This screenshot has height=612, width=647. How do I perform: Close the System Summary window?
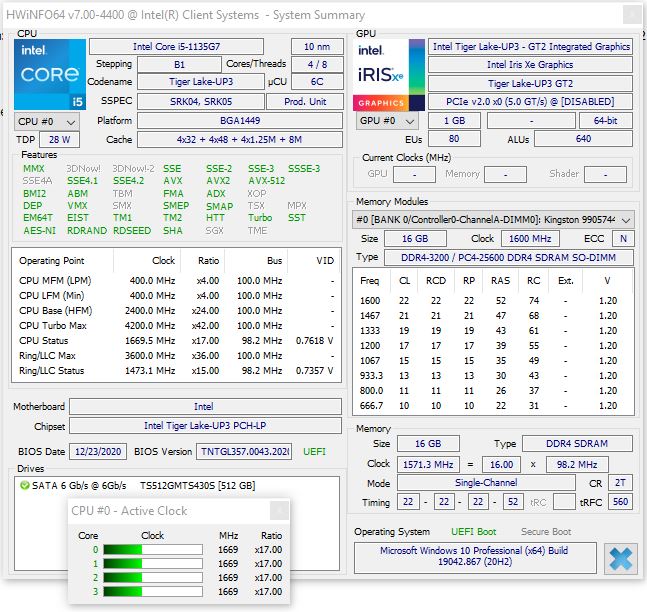pyautogui.click(x=631, y=15)
